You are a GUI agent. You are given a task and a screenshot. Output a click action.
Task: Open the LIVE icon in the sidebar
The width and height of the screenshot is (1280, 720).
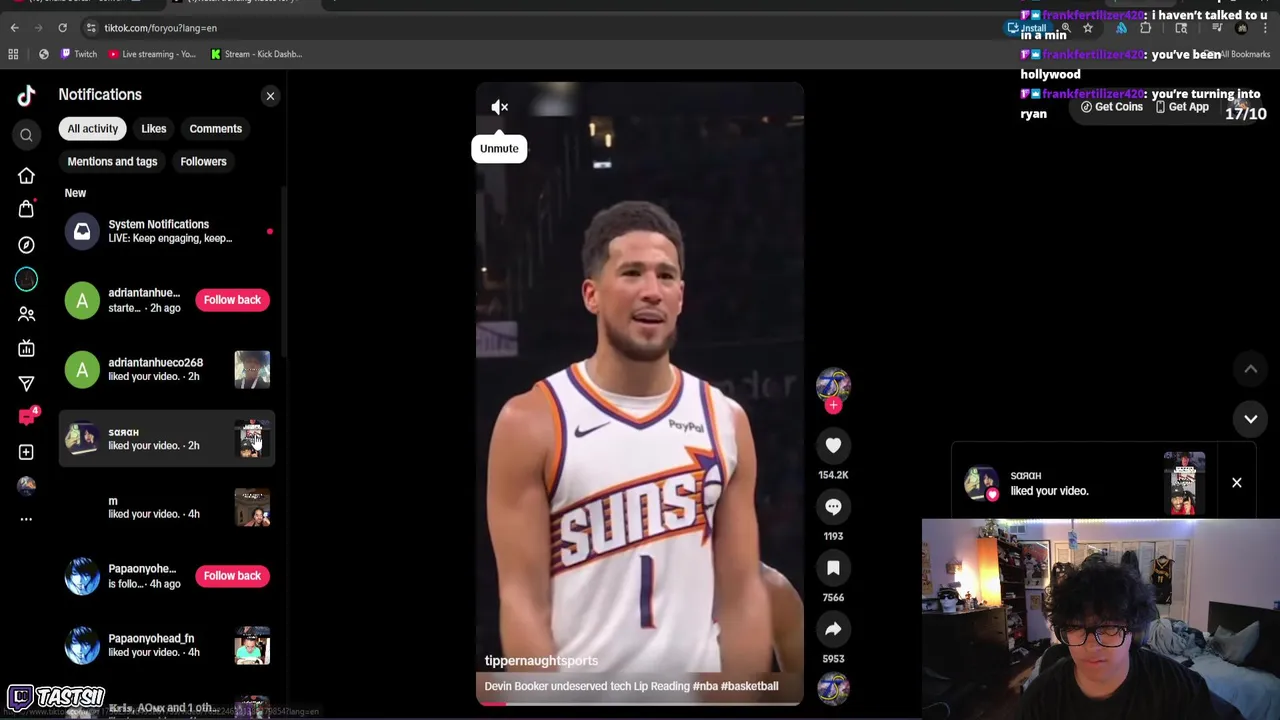pyautogui.click(x=26, y=348)
